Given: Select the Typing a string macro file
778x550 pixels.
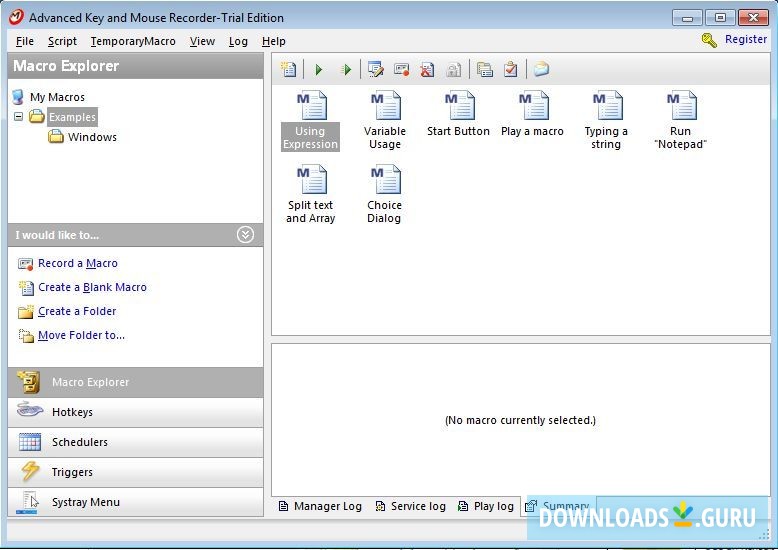Looking at the screenshot, I should [606, 120].
